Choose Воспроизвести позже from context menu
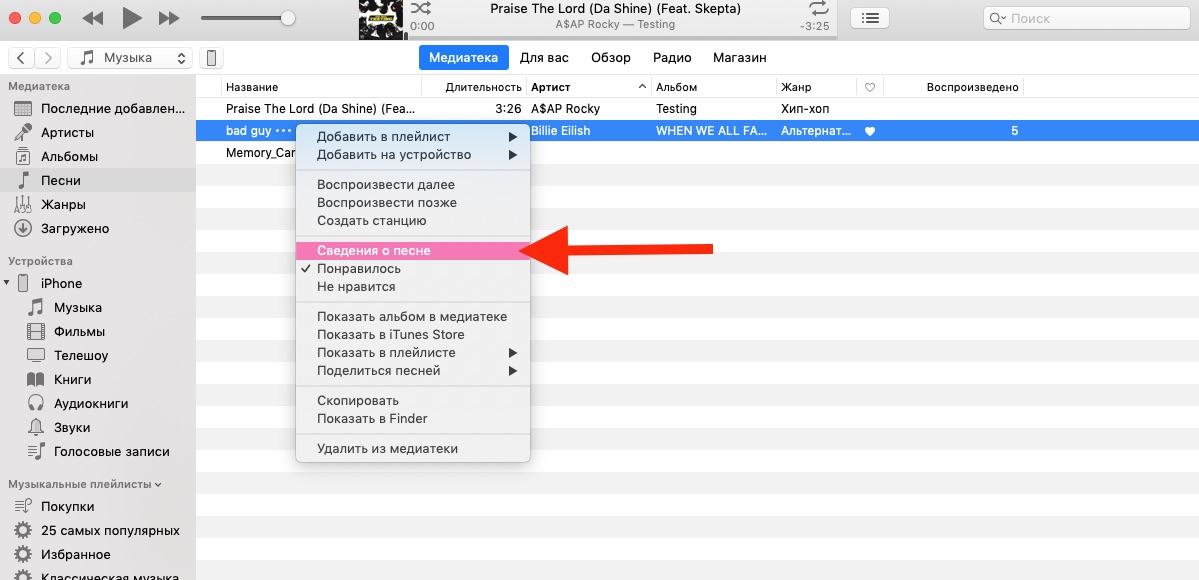The width and height of the screenshot is (1199, 580). click(413, 203)
